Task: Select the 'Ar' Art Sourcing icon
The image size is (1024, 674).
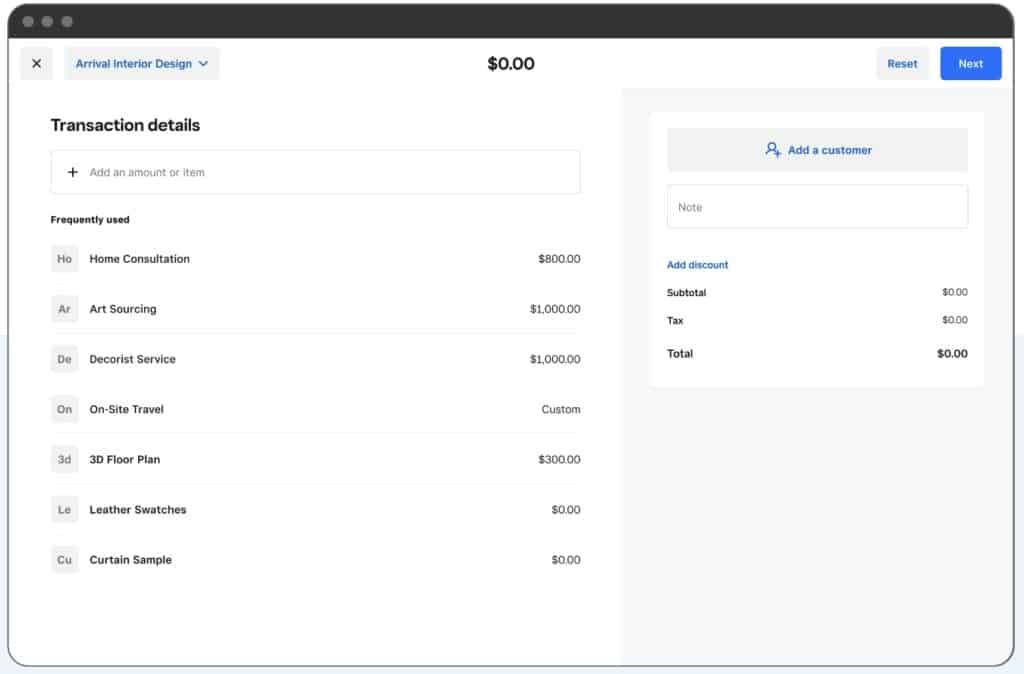Action: click(x=64, y=309)
